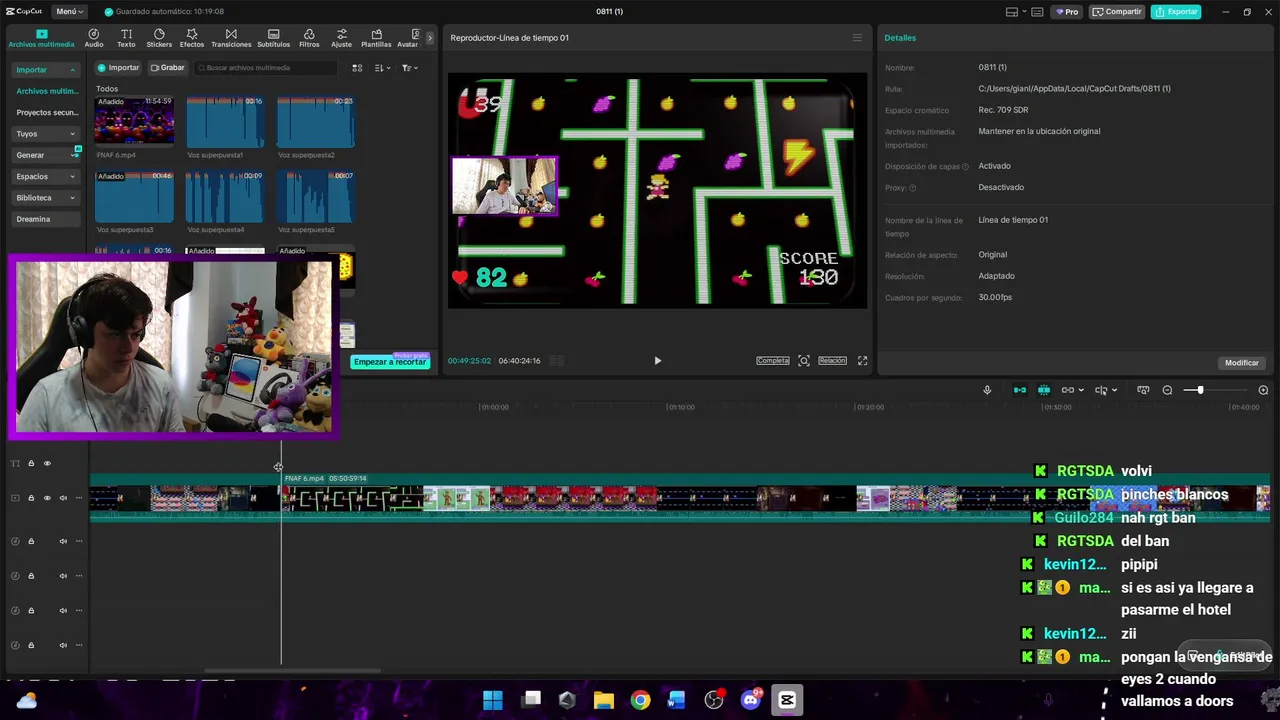The width and height of the screenshot is (1280, 720).
Task: Open the preview zoom scan icon
Action: click(x=804, y=361)
